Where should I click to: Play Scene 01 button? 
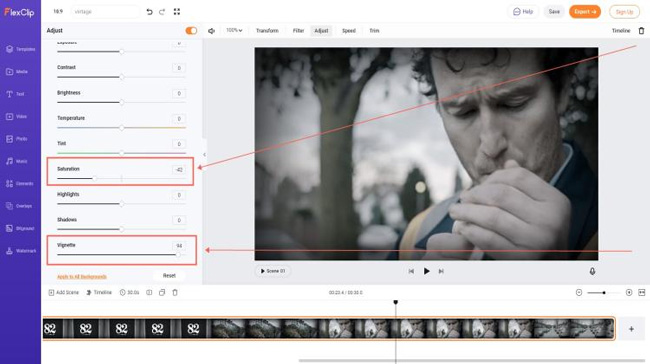pos(273,271)
